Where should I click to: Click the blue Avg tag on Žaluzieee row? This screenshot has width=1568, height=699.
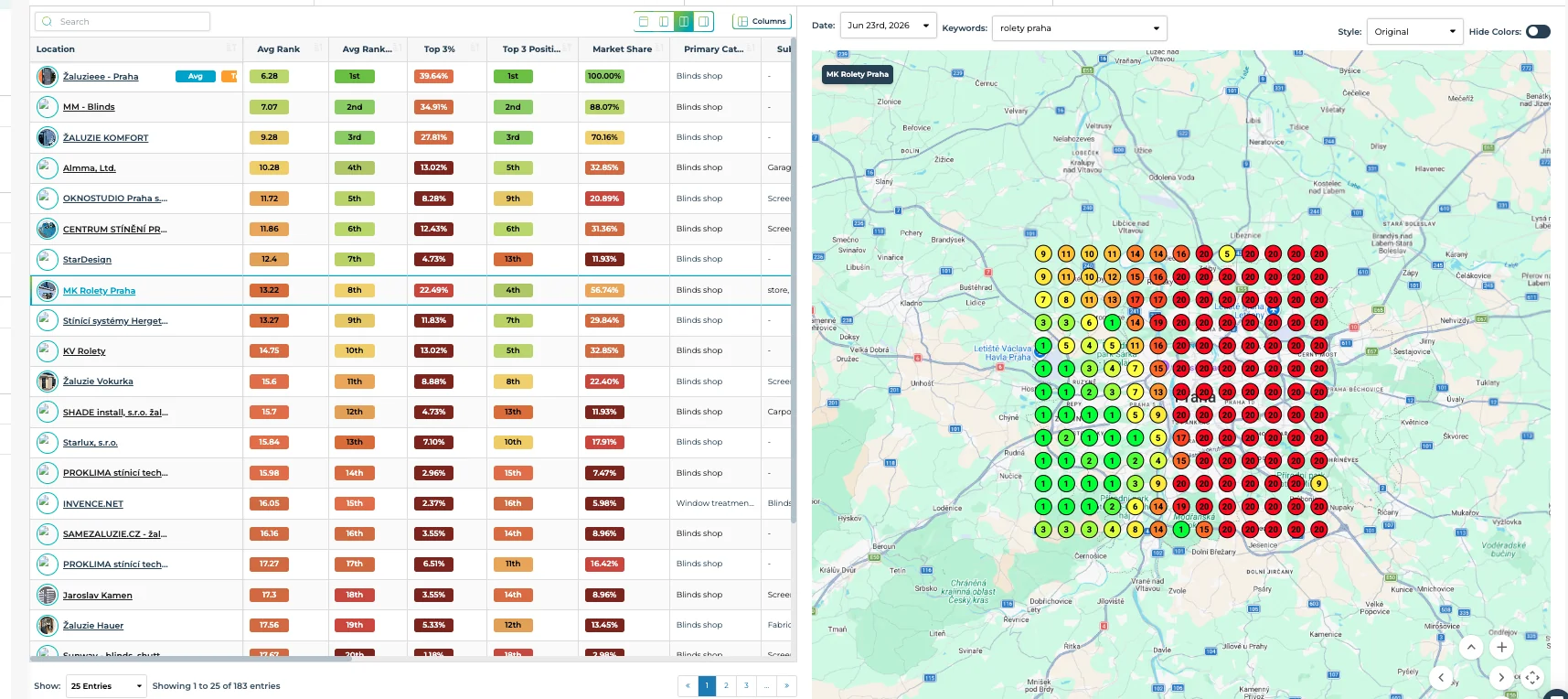point(196,76)
